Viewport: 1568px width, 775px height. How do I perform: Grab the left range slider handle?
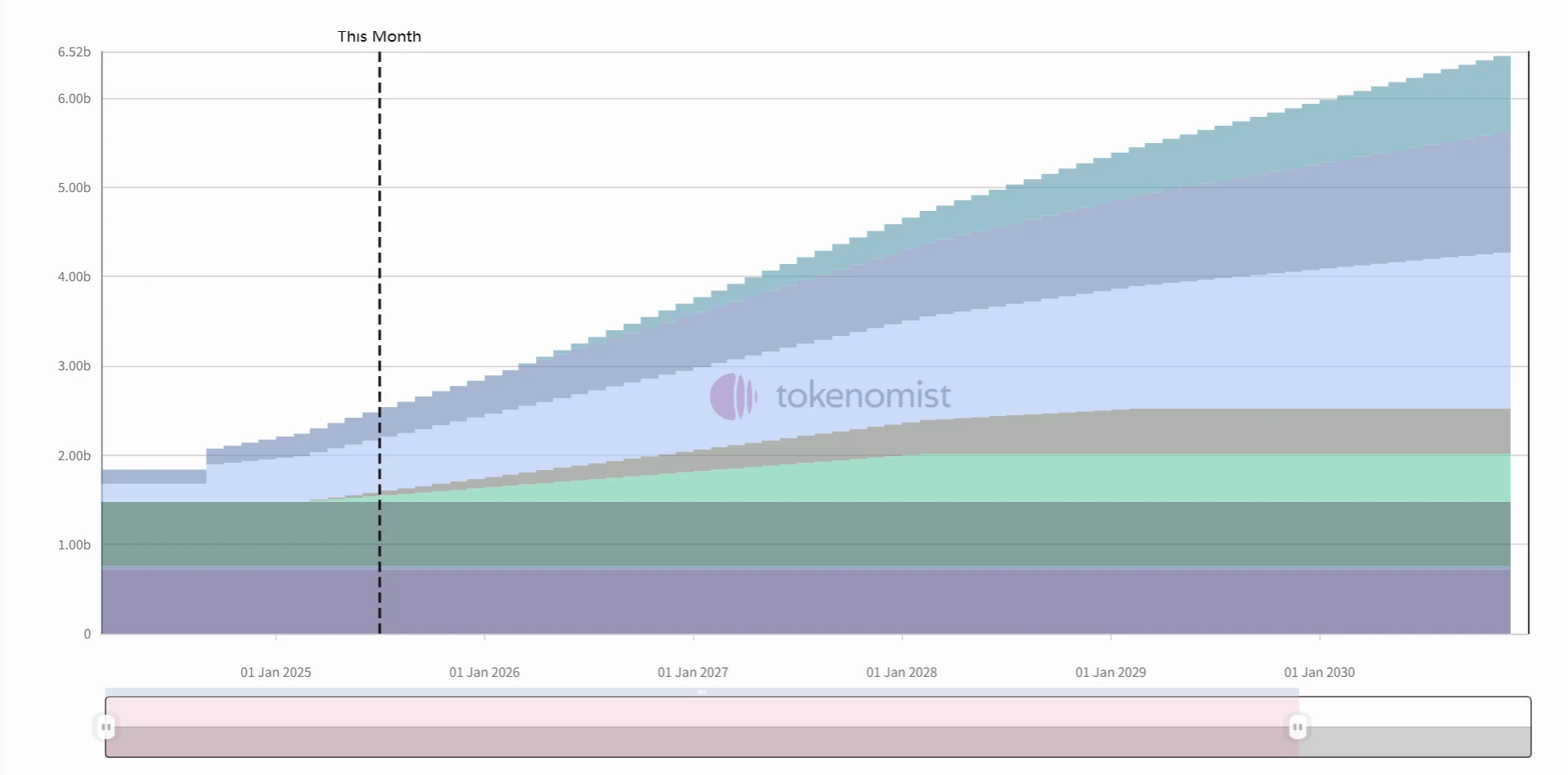pos(106,727)
